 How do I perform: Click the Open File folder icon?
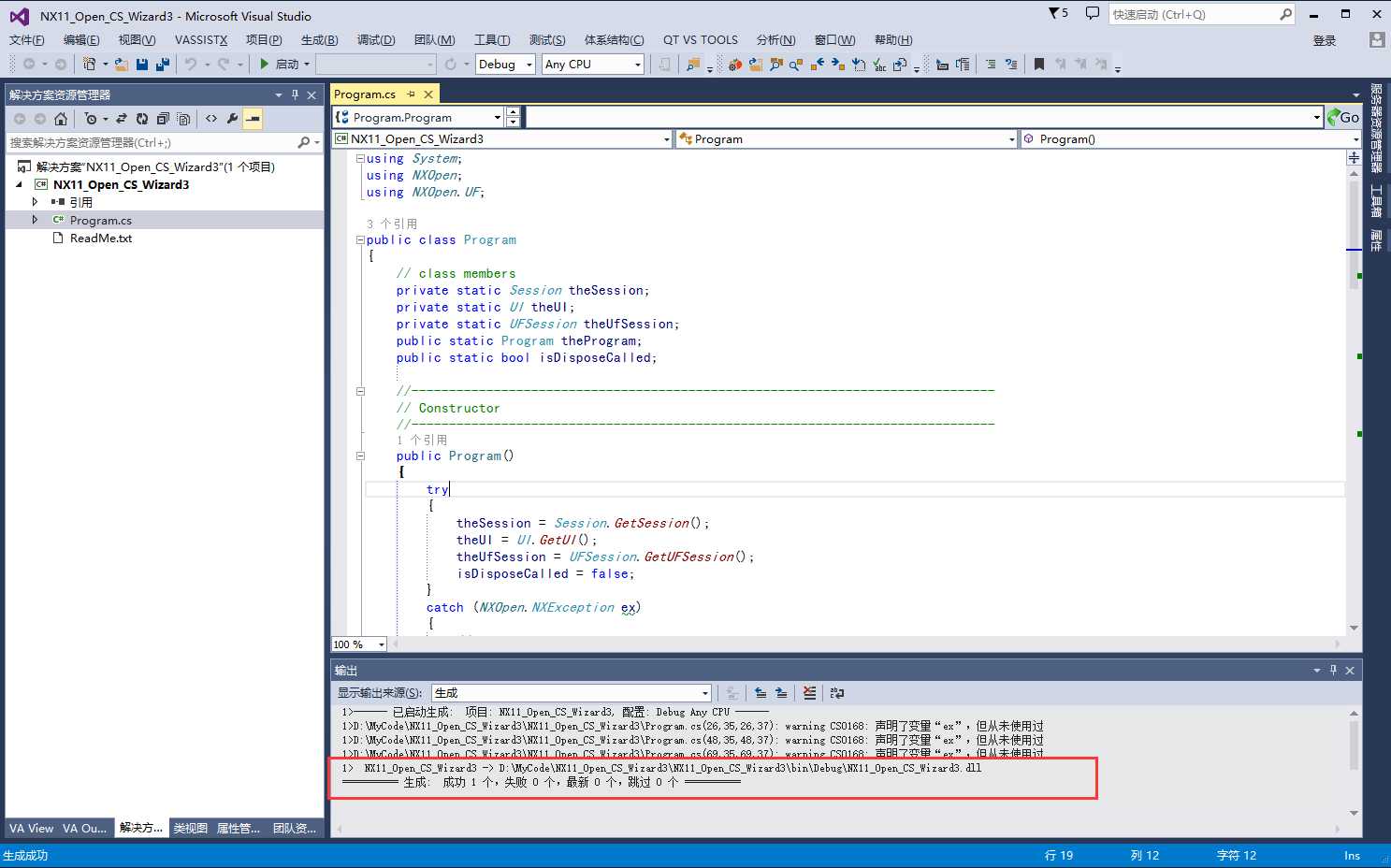[x=122, y=64]
